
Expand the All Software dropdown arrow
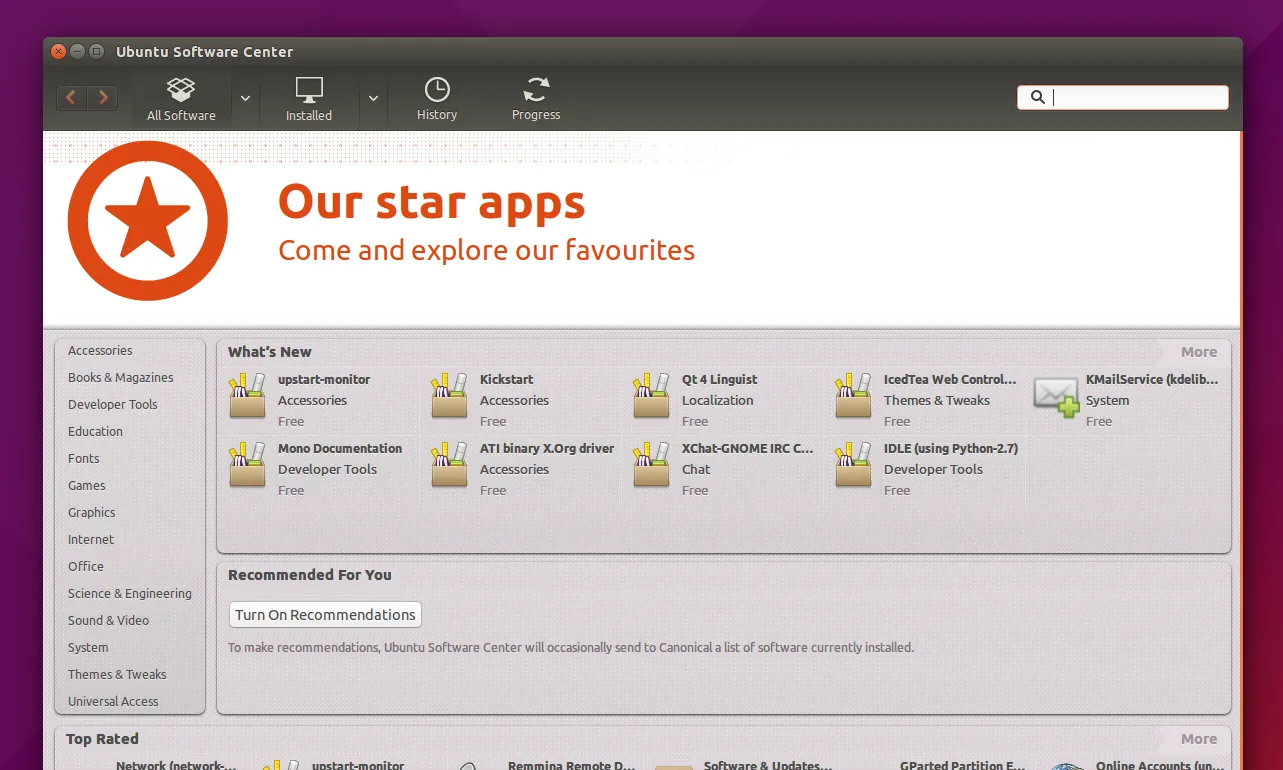(x=246, y=98)
